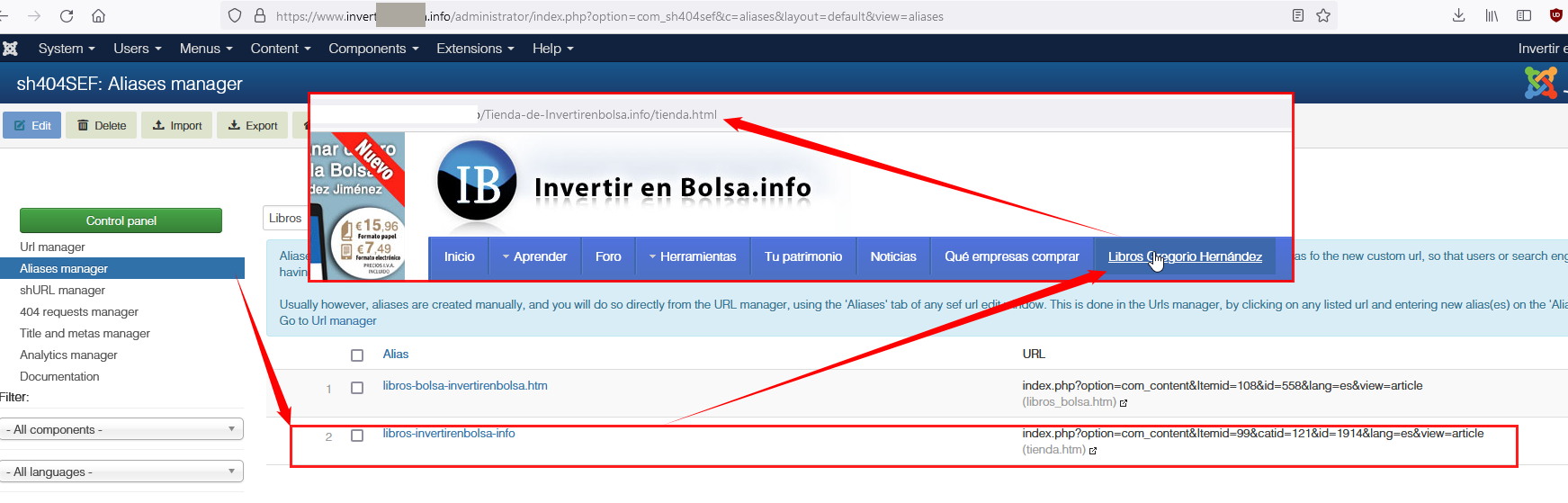The image size is (1568, 503).
Task: Click colorful Joomla logo at header right
Action: [1541, 84]
